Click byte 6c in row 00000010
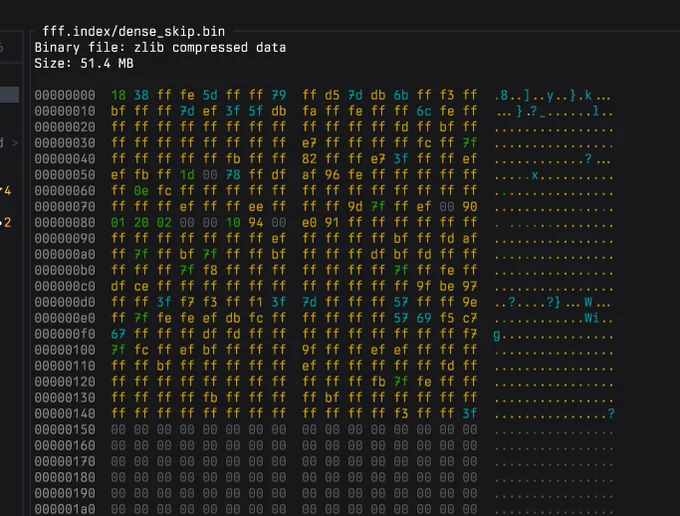The image size is (680, 516). pos(424,111)
